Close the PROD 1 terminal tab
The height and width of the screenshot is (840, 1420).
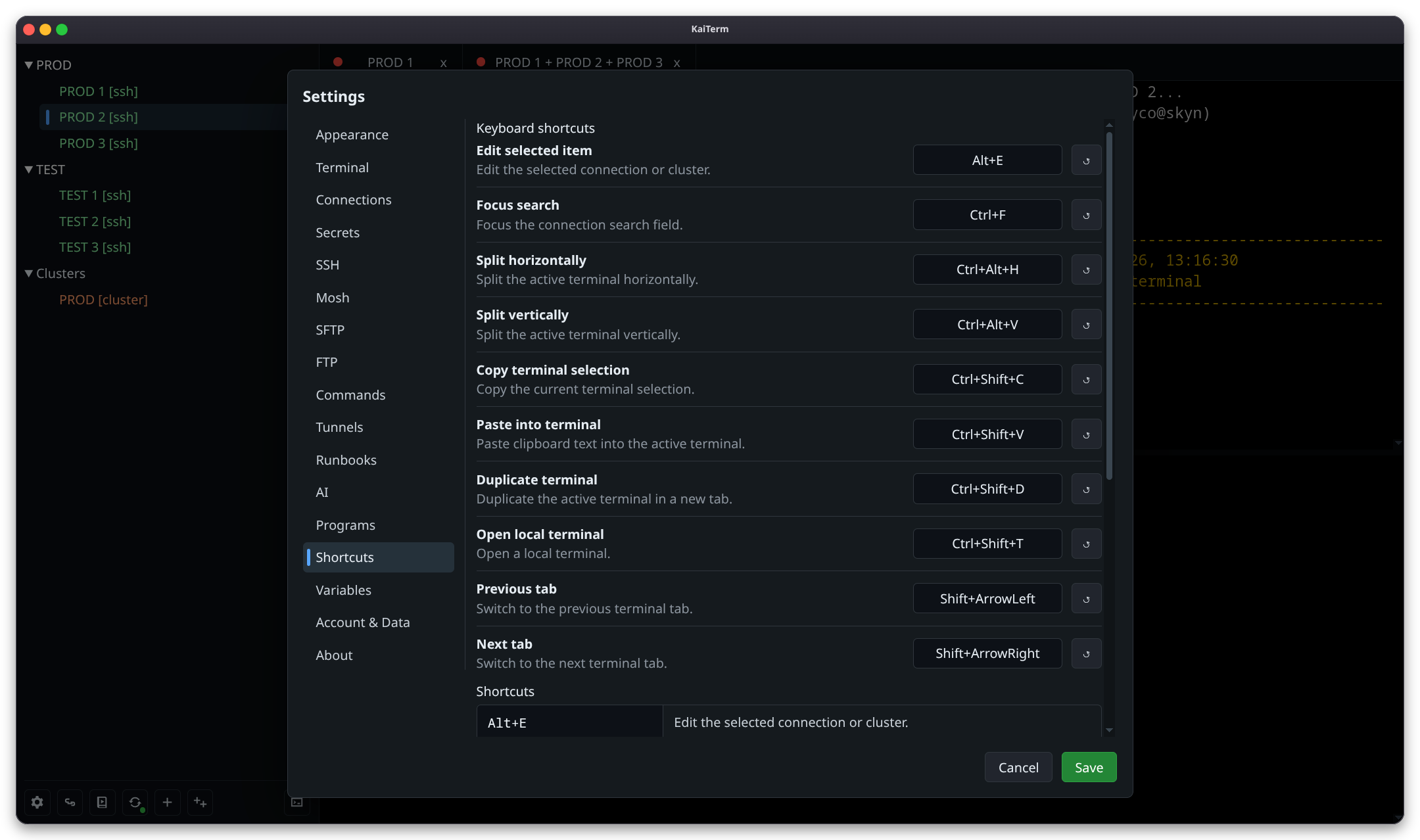444,63
